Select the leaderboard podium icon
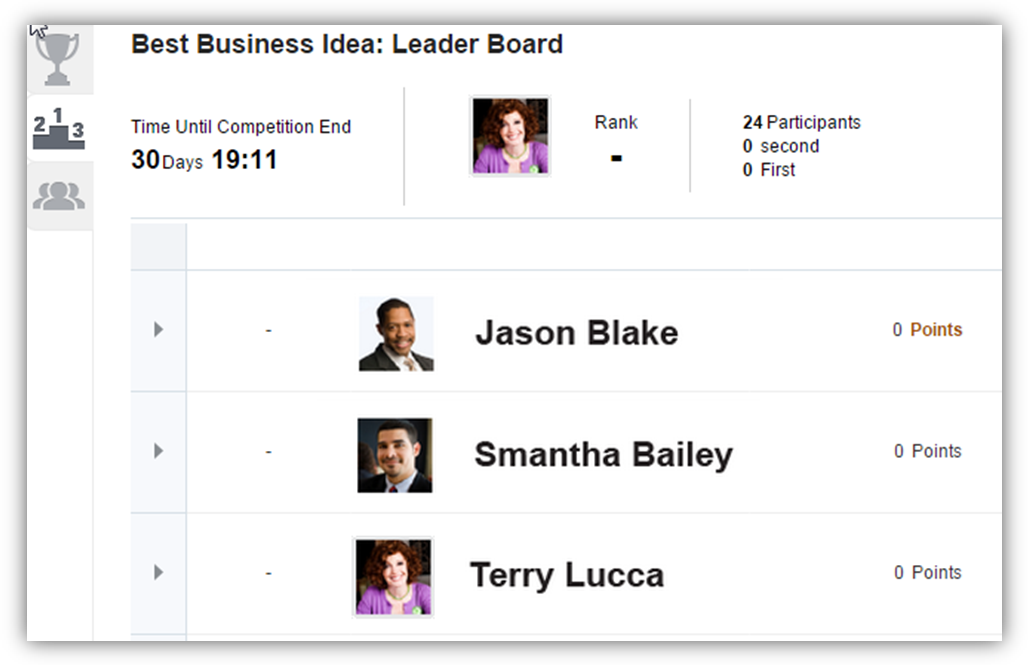Viewport: 1028px width, 665px height. pos(58,128)
